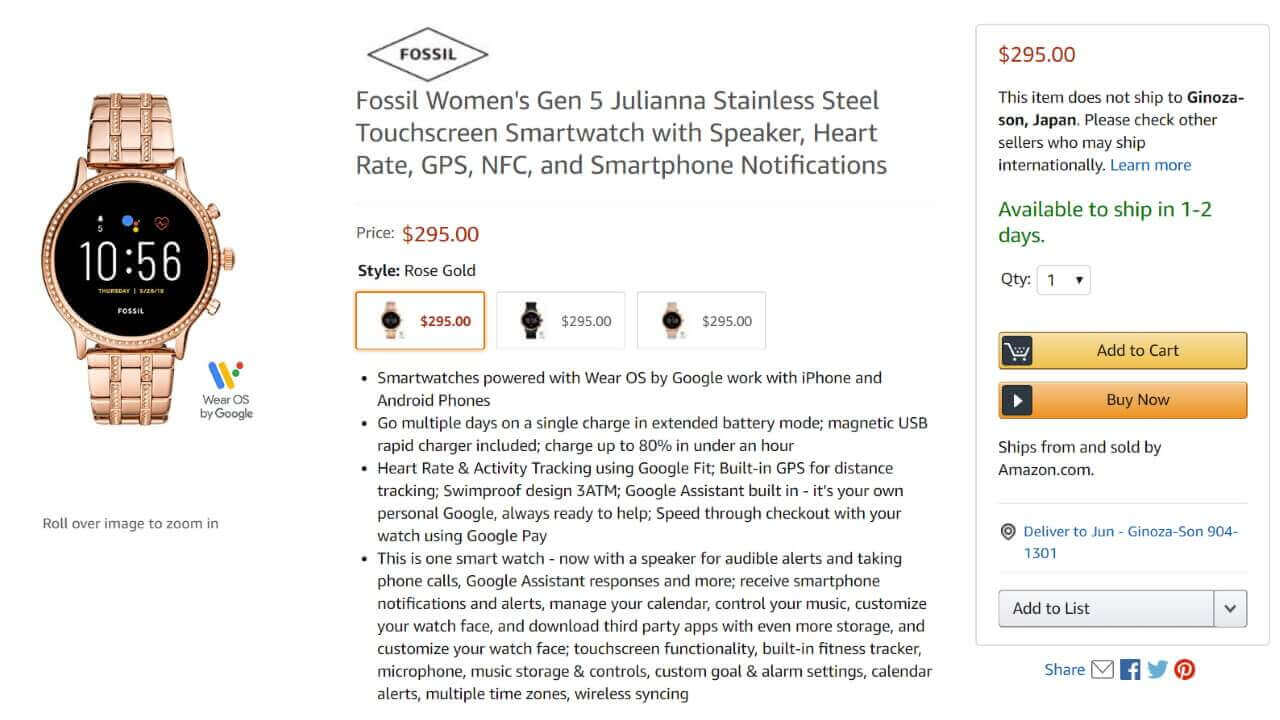The width and height of the screenshot is (1280, 720).
Task: Open the Learn more shipping link
Action: 1150,165
